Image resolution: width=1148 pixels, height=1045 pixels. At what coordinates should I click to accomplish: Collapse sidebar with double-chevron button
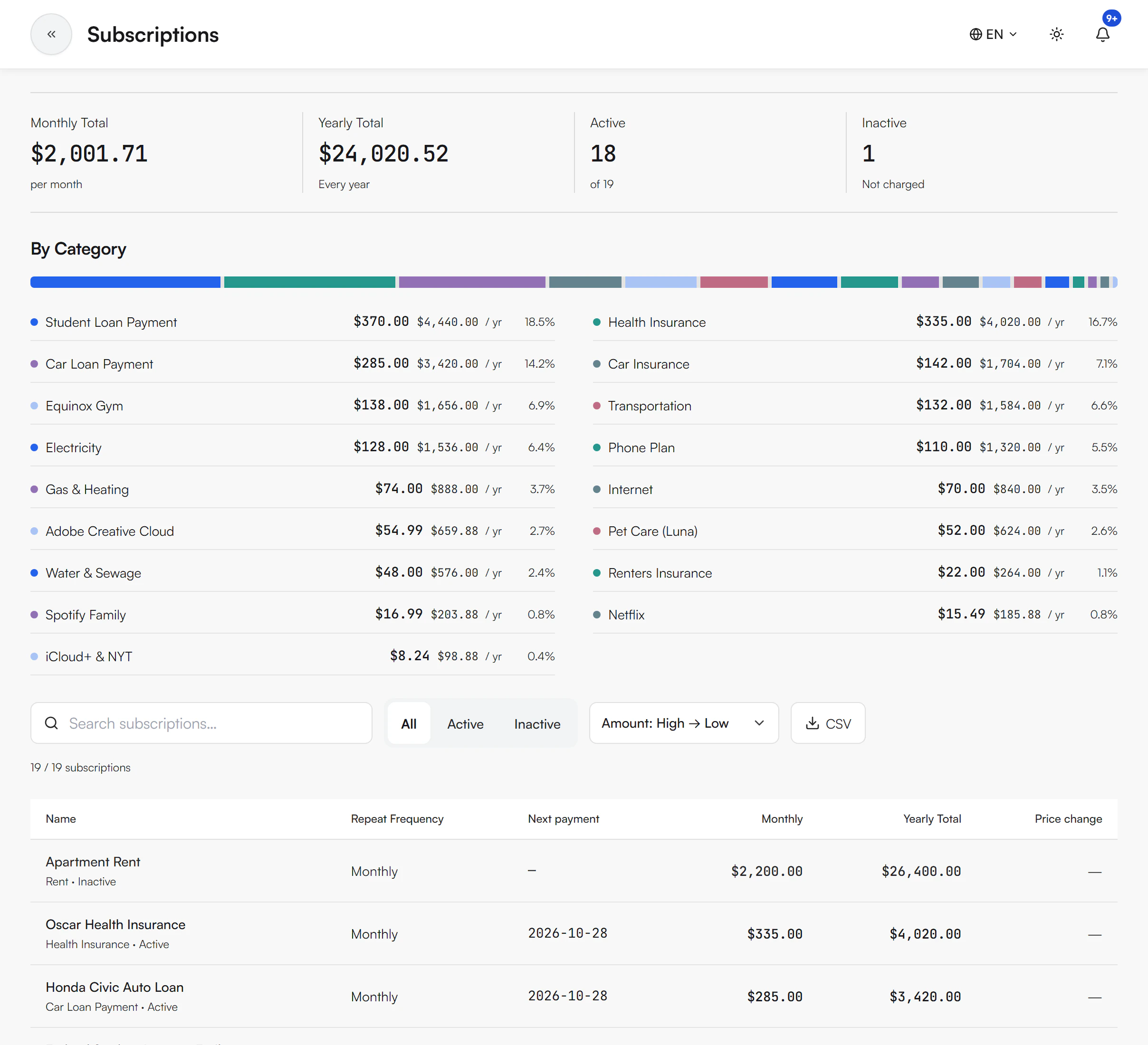[51, 34]
